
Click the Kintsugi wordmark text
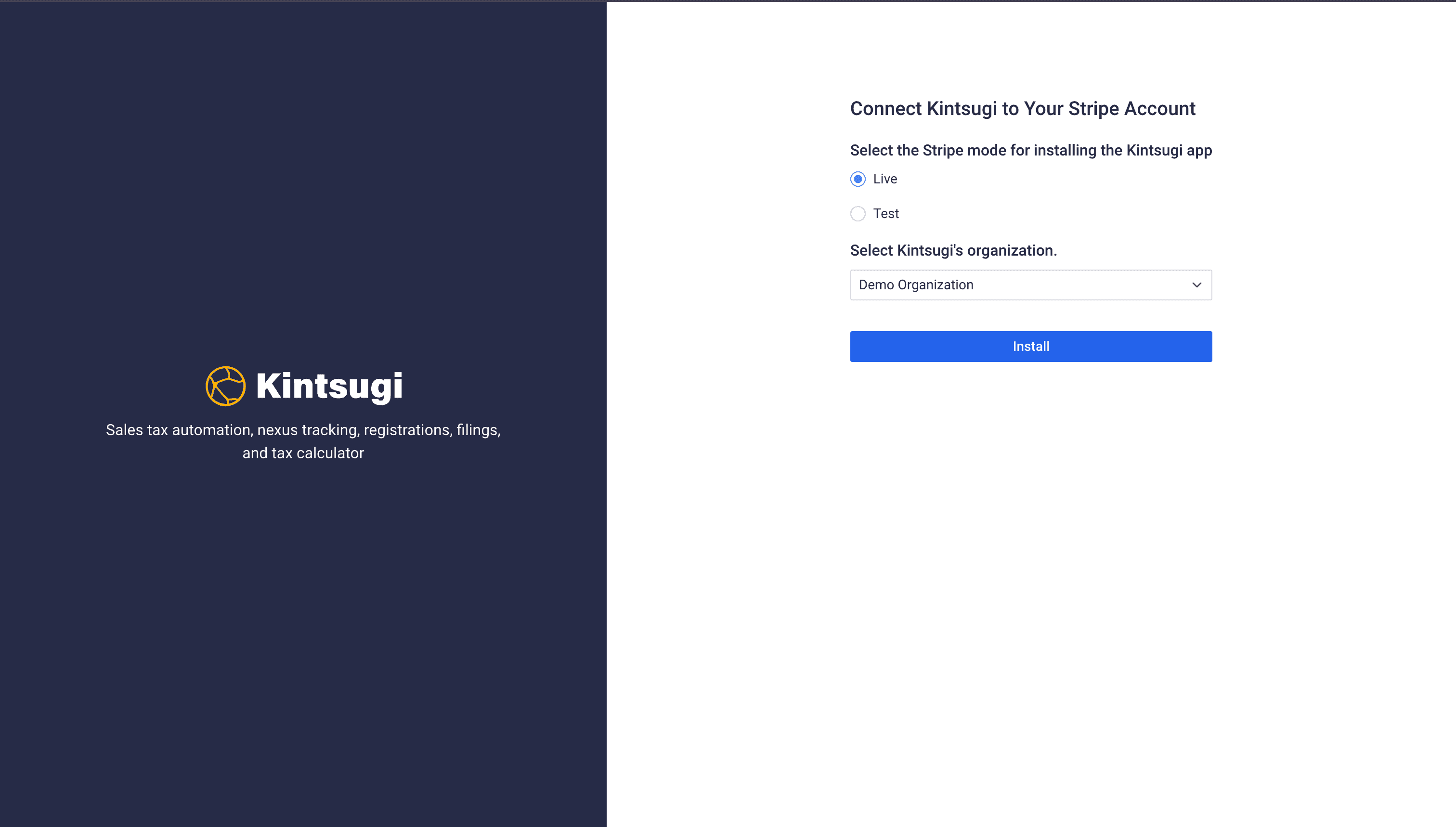(329, 386)
